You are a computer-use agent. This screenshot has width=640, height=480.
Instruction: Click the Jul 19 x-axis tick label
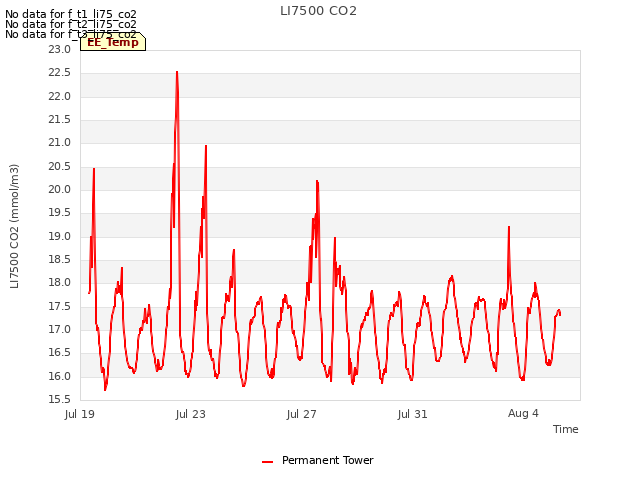[80, 414]
